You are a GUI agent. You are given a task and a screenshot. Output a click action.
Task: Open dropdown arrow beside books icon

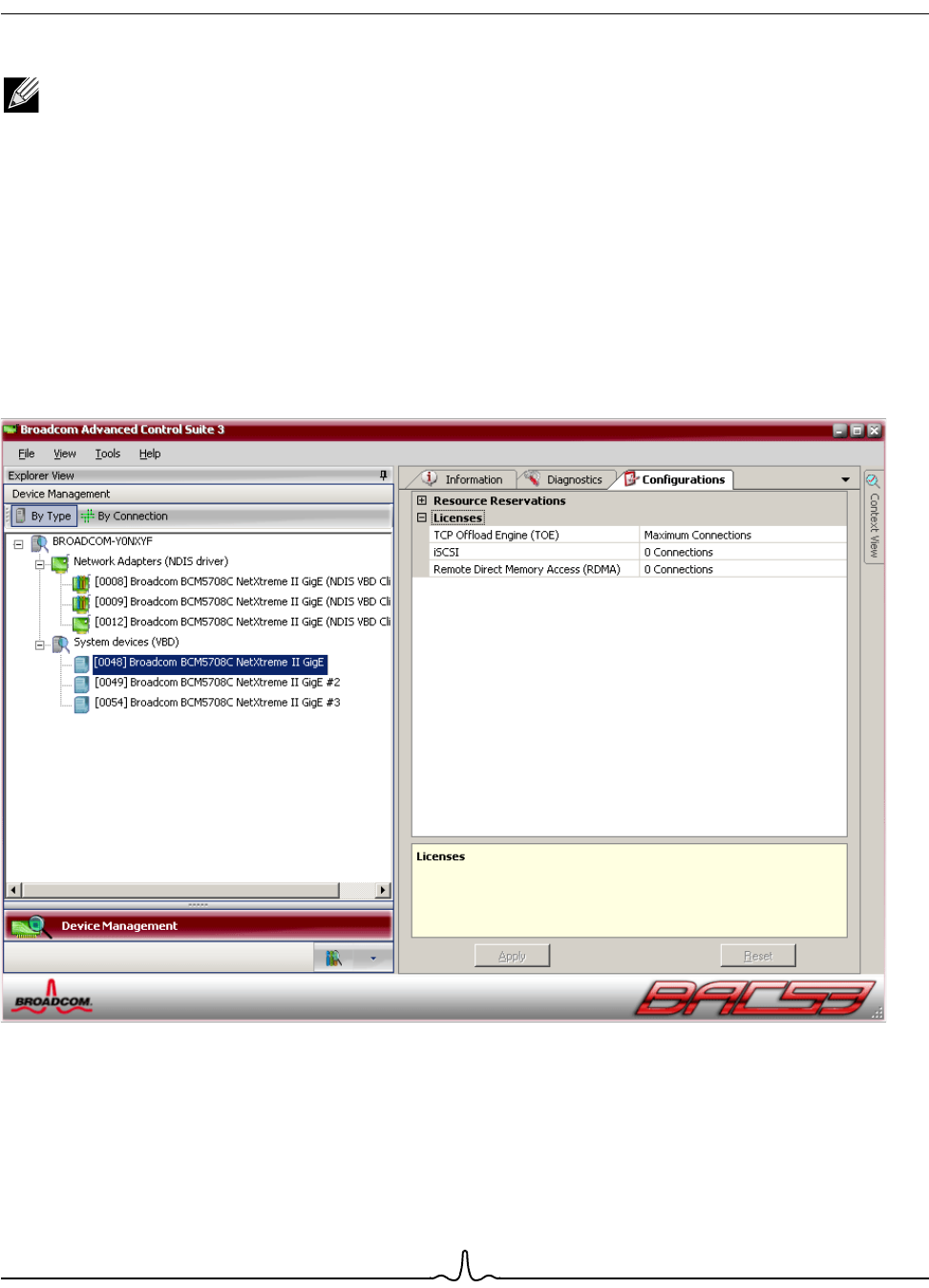pyautogui.click(x=373, y=958)
